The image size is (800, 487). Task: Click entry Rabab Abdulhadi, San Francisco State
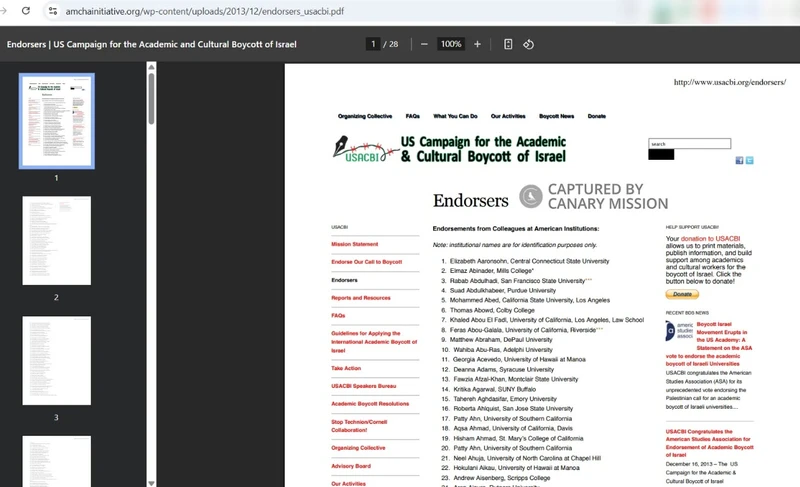[520, 281]
